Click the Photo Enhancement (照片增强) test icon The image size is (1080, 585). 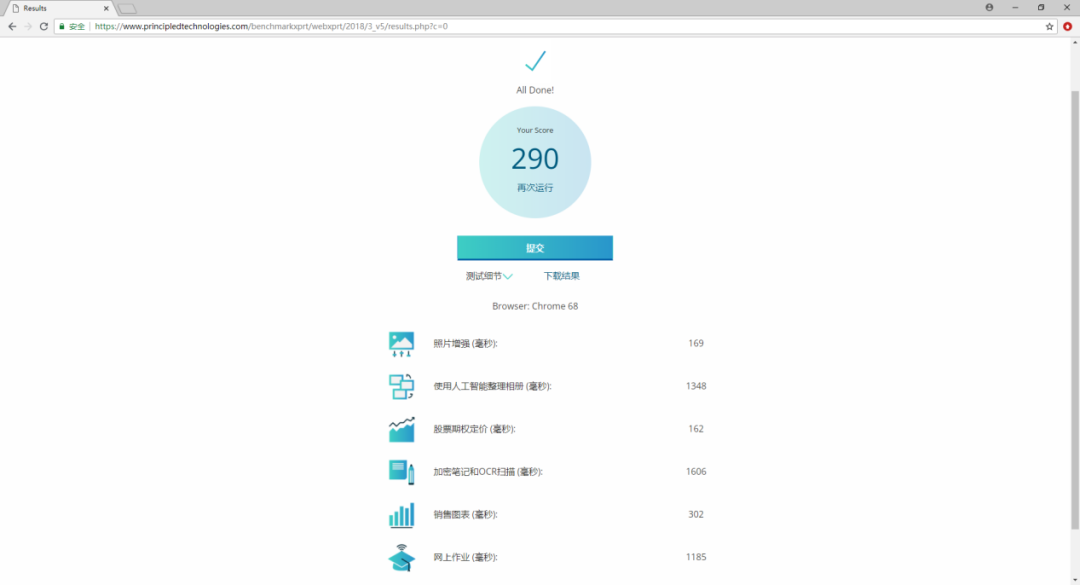click(x=402, y=344)
